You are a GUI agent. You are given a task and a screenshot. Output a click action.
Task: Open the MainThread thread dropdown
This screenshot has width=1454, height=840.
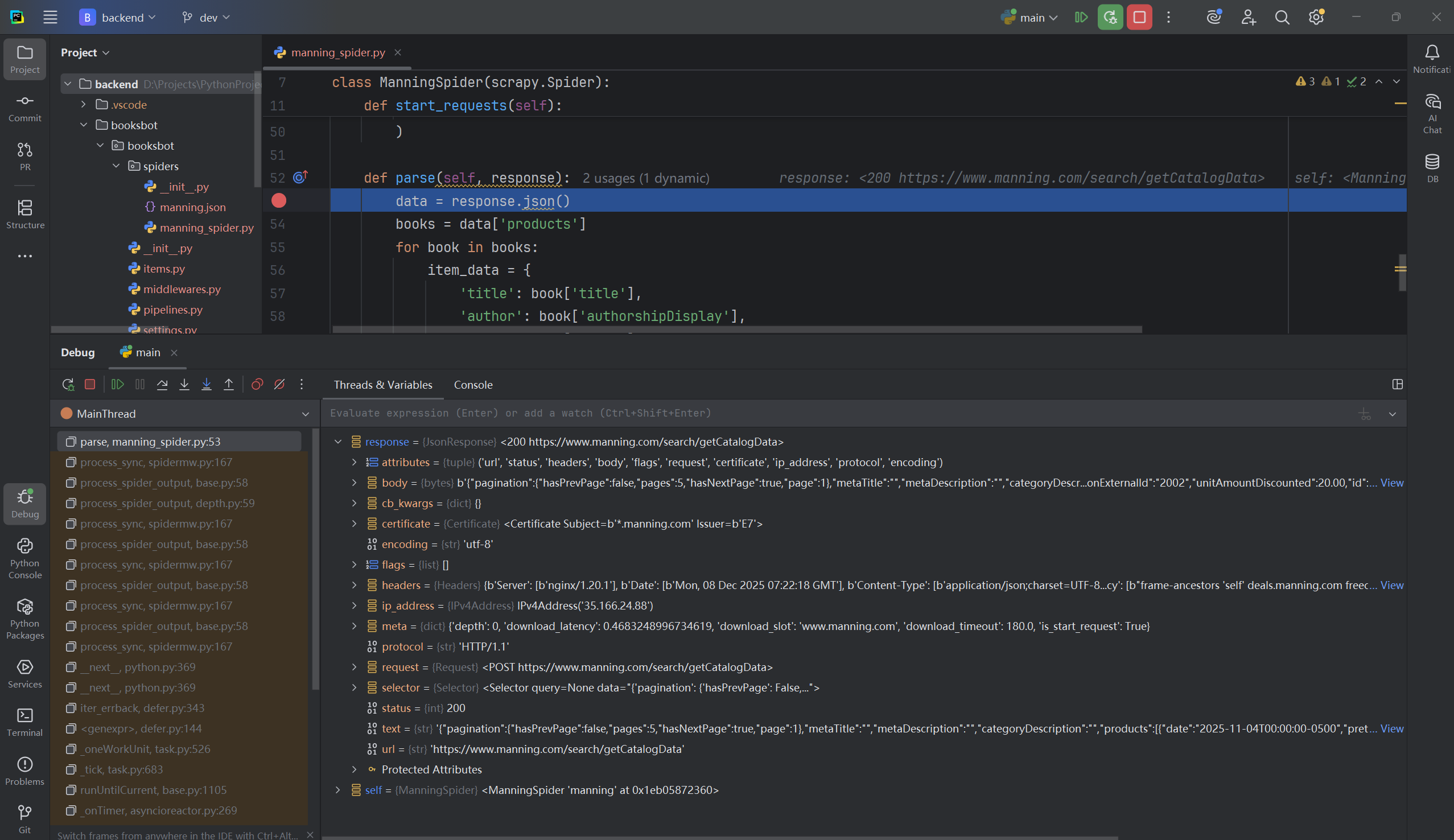click(305, 414)
